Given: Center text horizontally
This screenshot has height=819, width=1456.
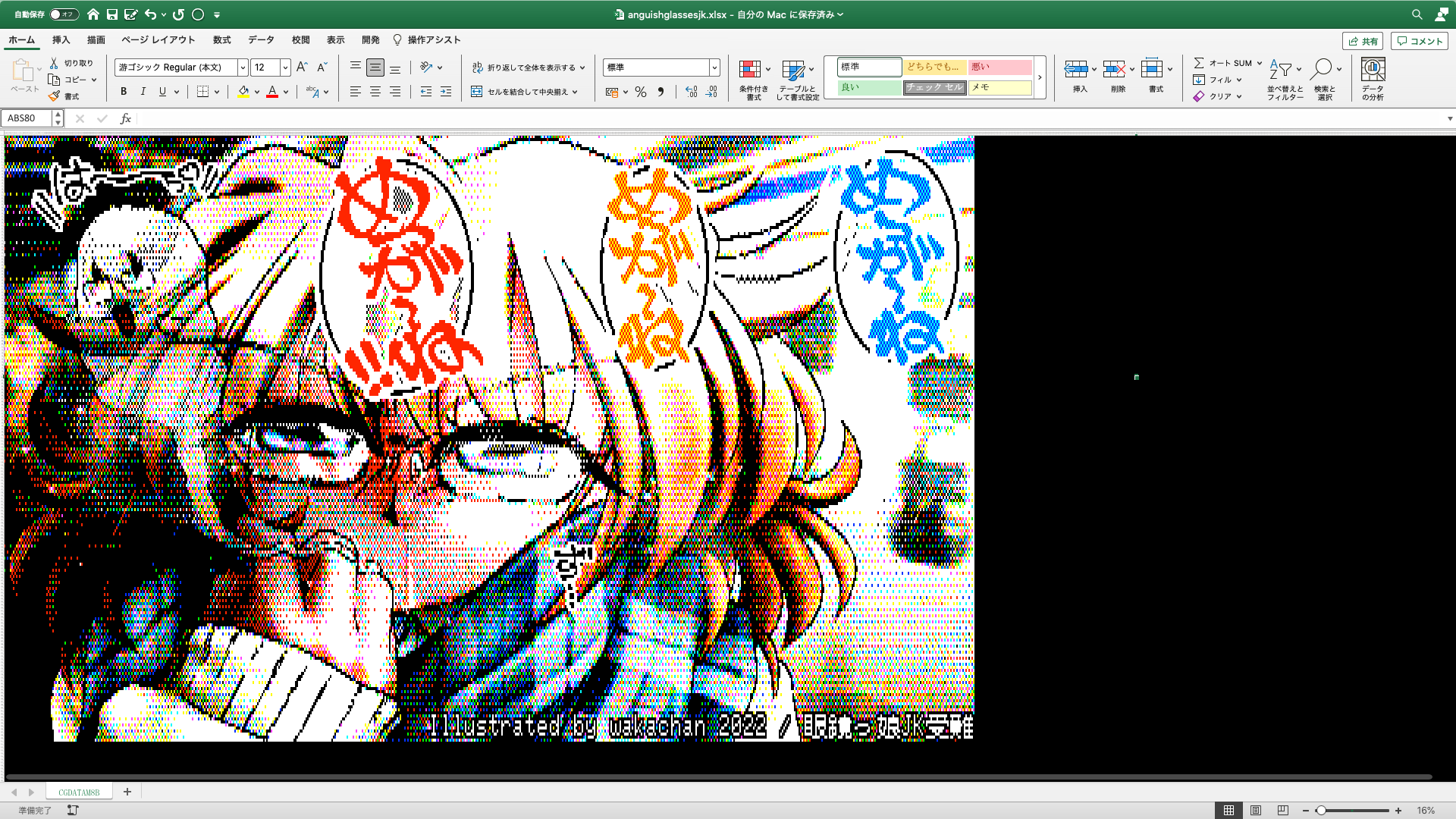Looking at the screenshot, I should coord(375,92).
